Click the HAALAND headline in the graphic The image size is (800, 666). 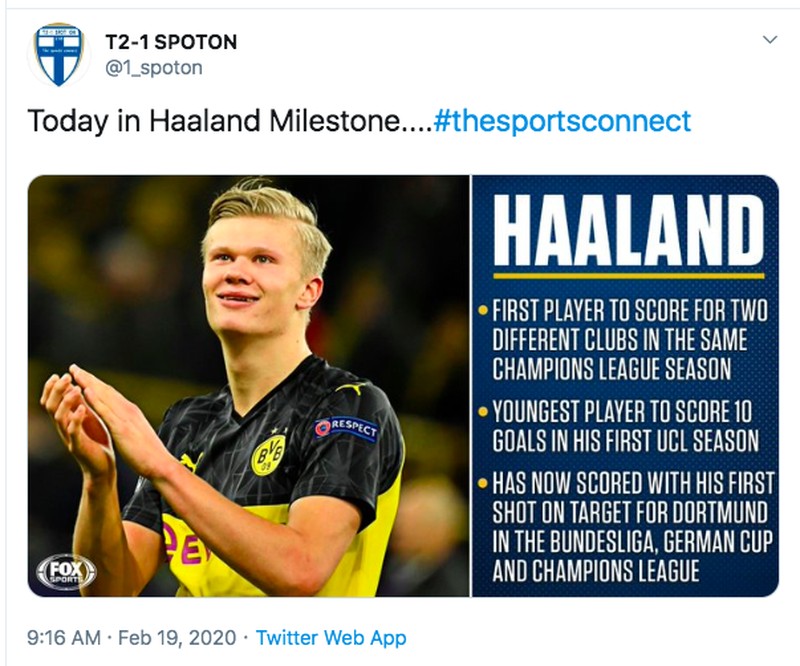pyautogui.click(x=628, y=234)
